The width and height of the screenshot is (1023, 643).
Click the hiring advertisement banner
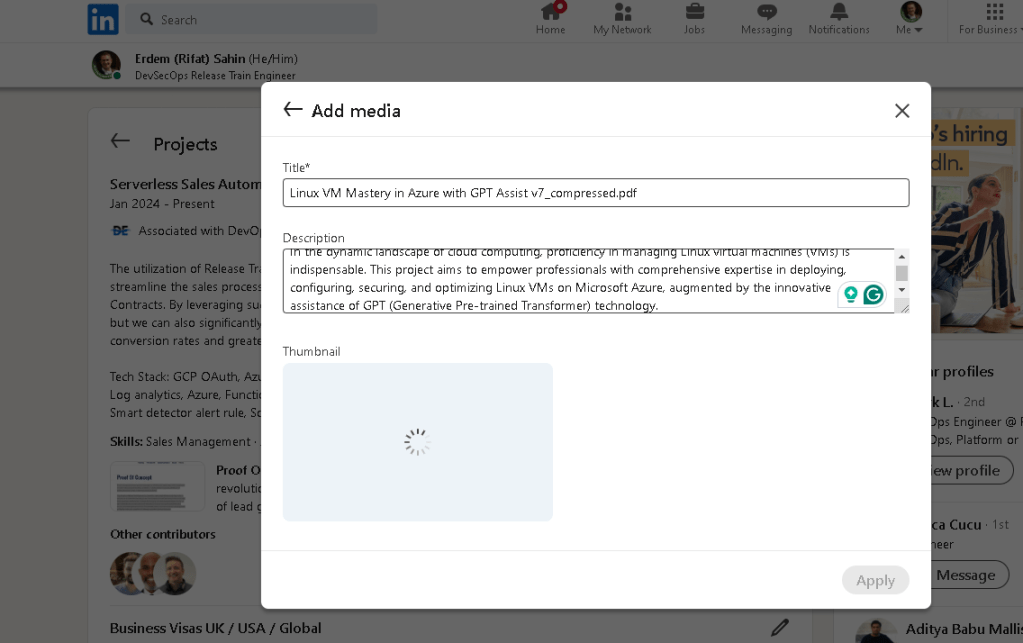pyautogui.click(x=977, y=222)
